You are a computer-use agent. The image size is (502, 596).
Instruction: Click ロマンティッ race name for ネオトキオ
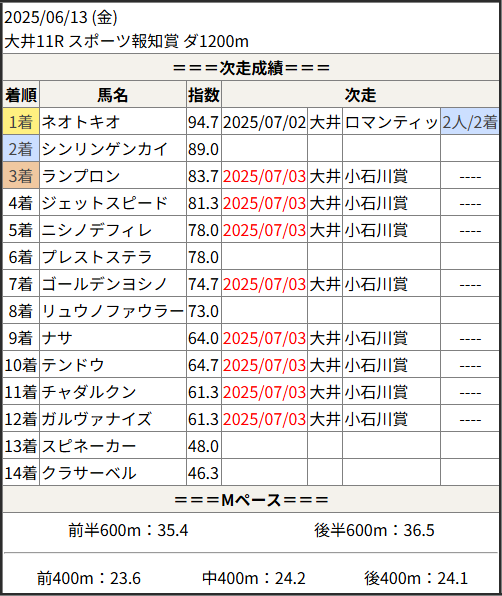pos(391,122)
